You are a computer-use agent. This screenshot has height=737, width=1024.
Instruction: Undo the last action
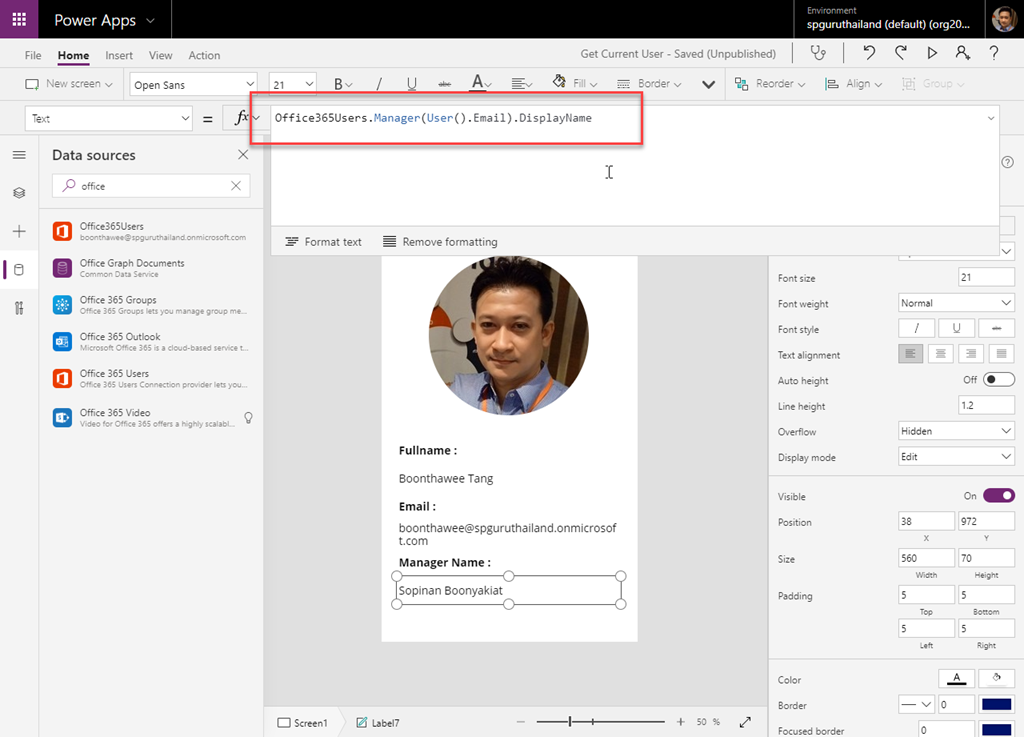(x=869, y=53)
